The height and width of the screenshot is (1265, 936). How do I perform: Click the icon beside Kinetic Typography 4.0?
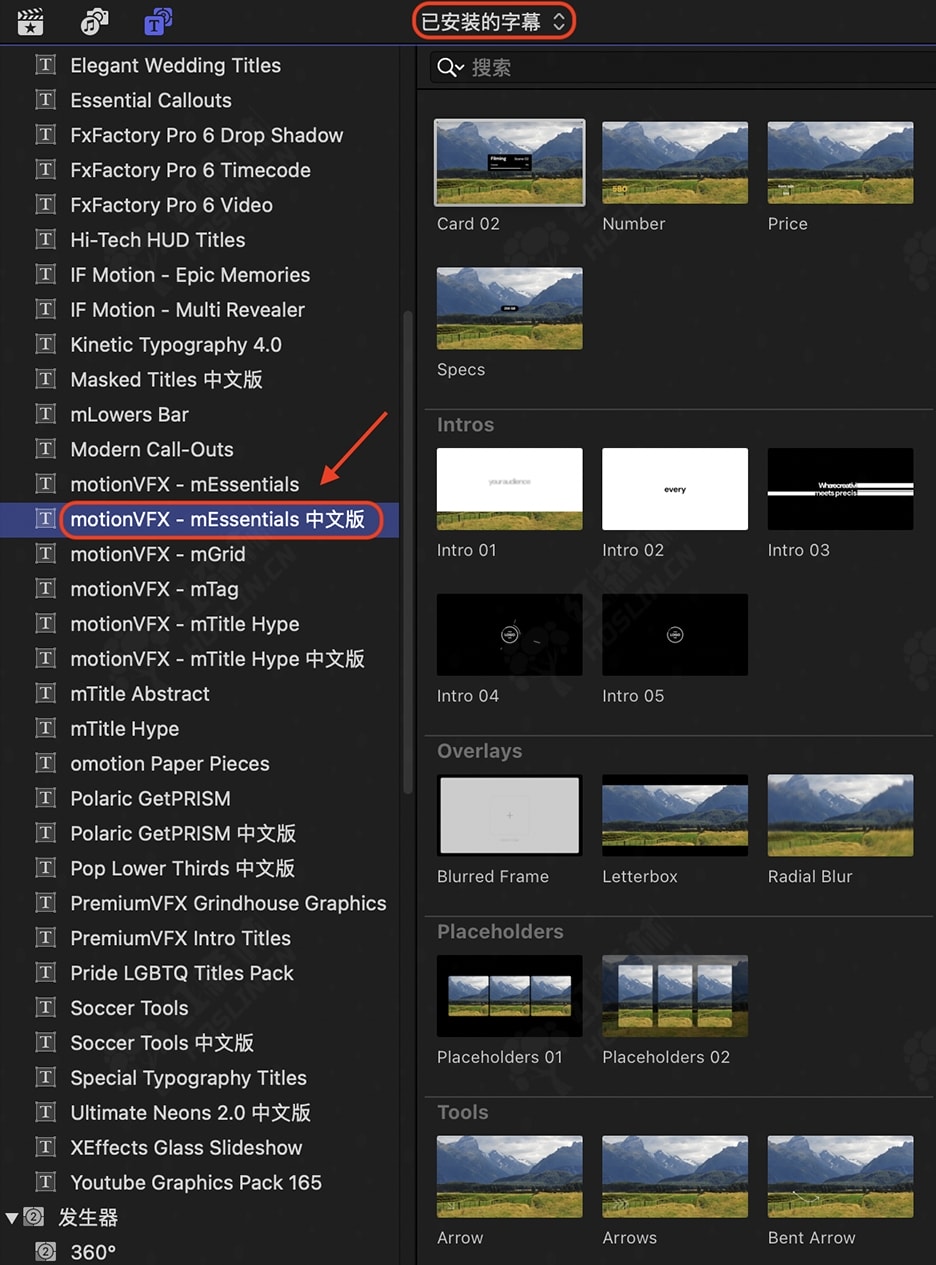click(45, 345)
